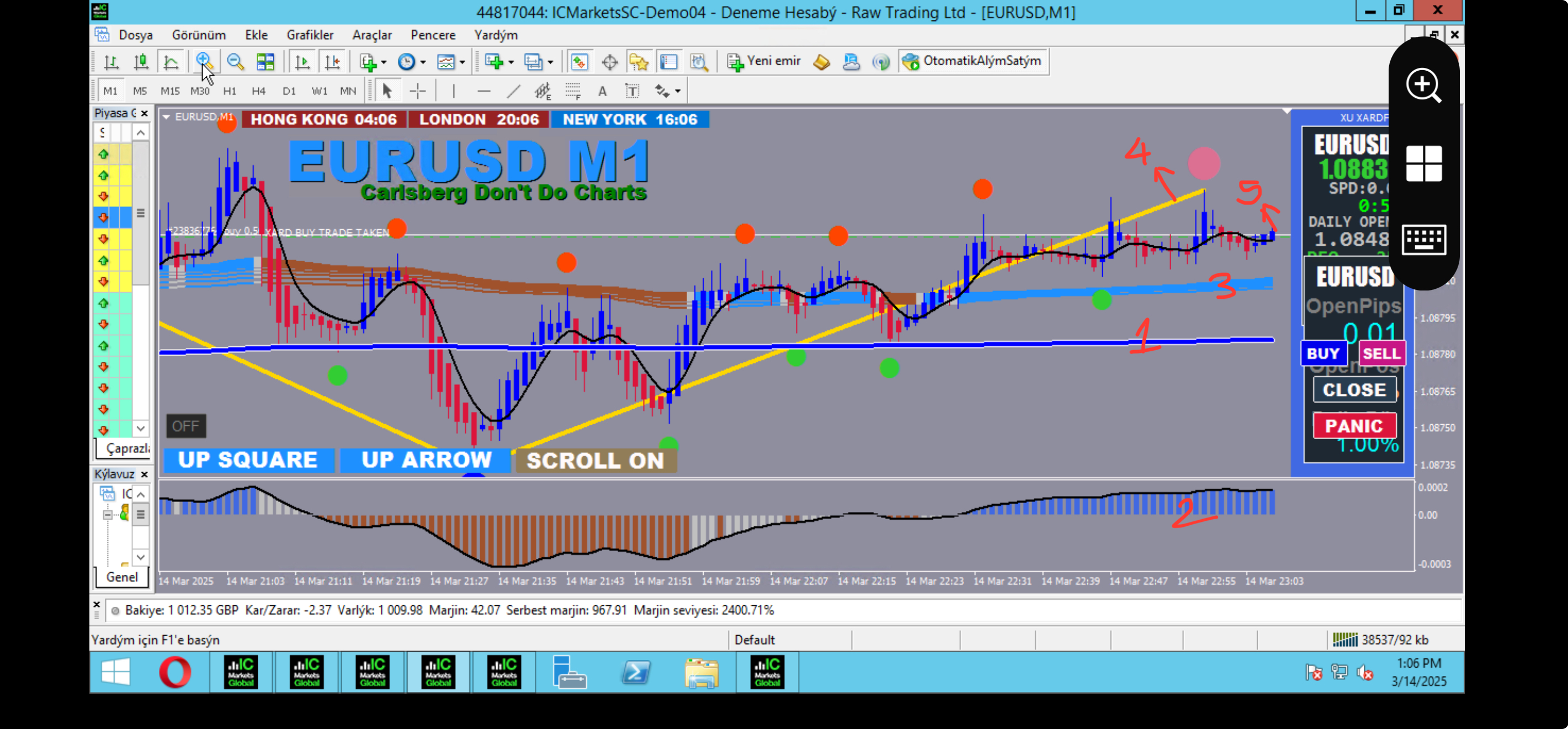The width and height of the screenshot is (1568, 729).
Task: Switch to the H1 timeframe
Action: pos(230,91)
